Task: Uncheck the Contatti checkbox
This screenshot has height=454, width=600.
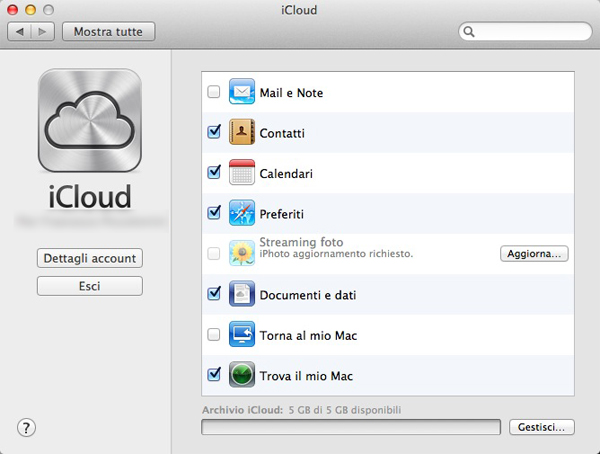Action: pos(214,132)
